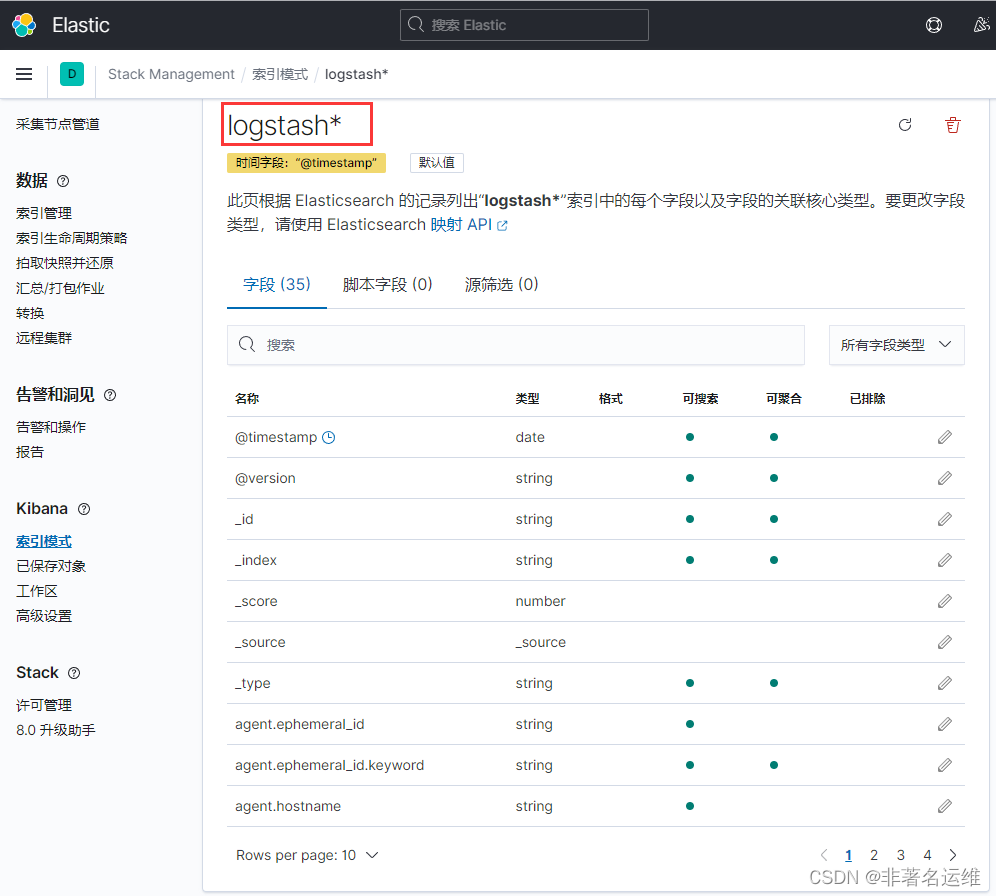Open 索引管理 in the sidebar
The width and height of the screenshot is (996, 896).
[44, 213]
